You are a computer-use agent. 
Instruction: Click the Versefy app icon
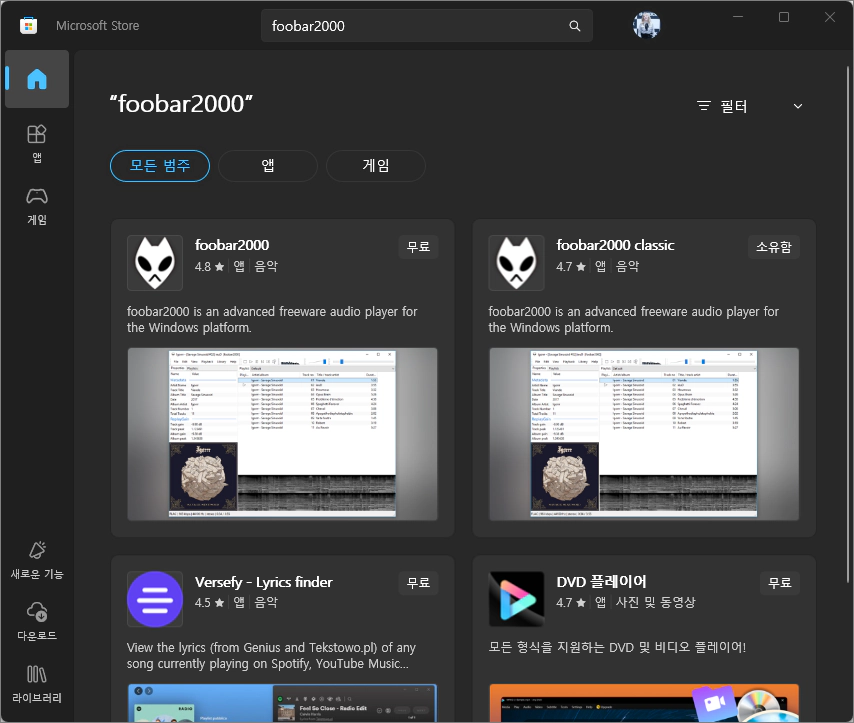[154, 599]
